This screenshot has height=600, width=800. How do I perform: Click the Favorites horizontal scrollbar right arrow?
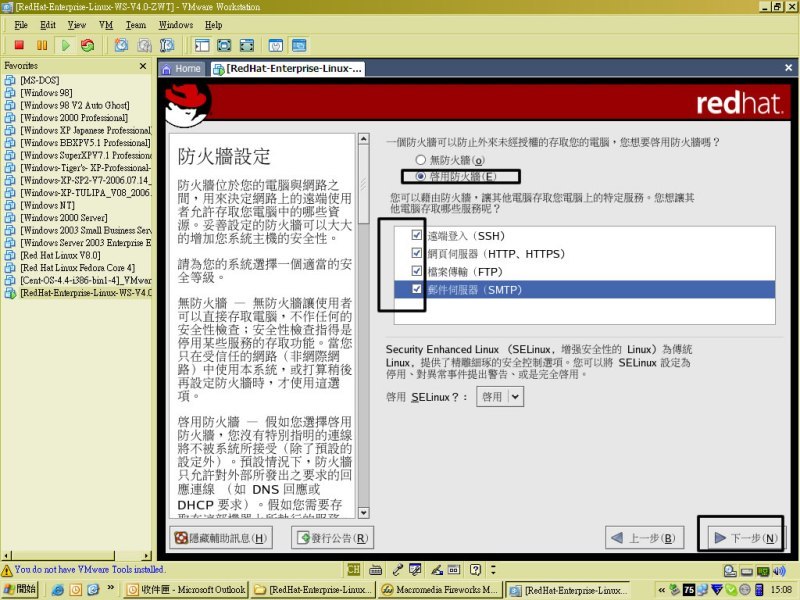click(147, 556)
